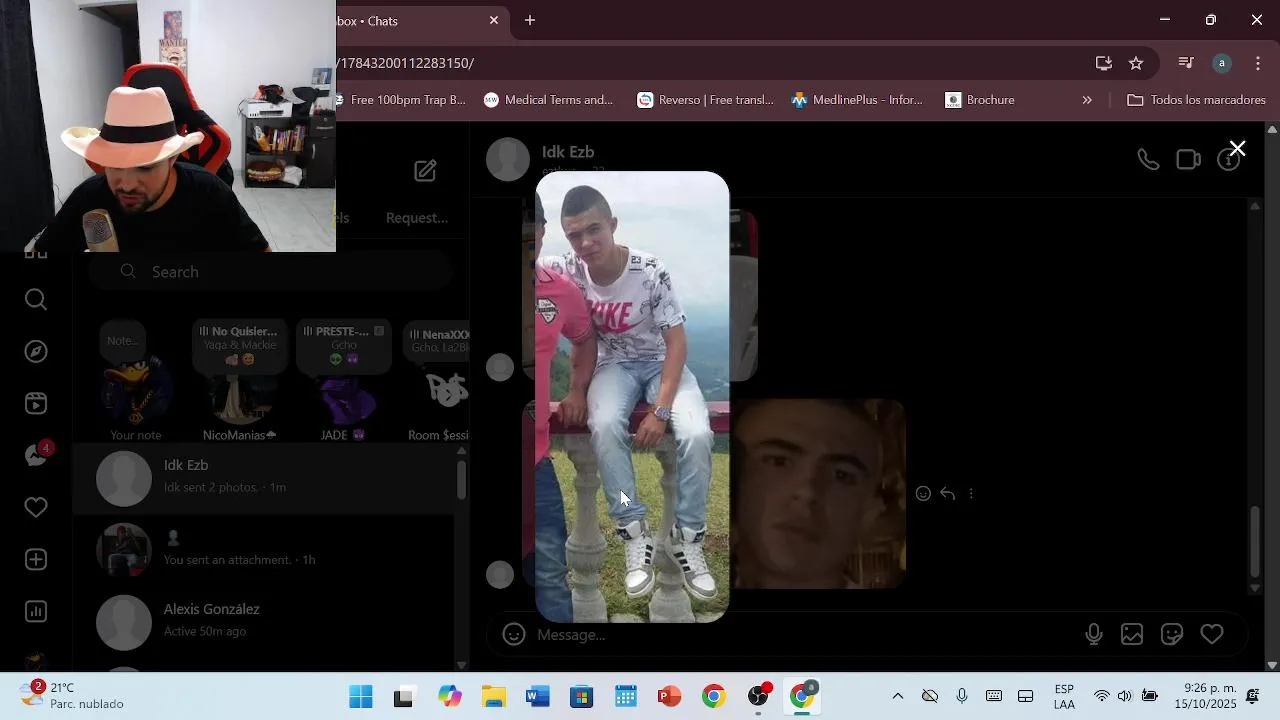Launch File Explorer from the taskbar
The height and width of the screenshot is (720, 1280).
click(494, 696)
